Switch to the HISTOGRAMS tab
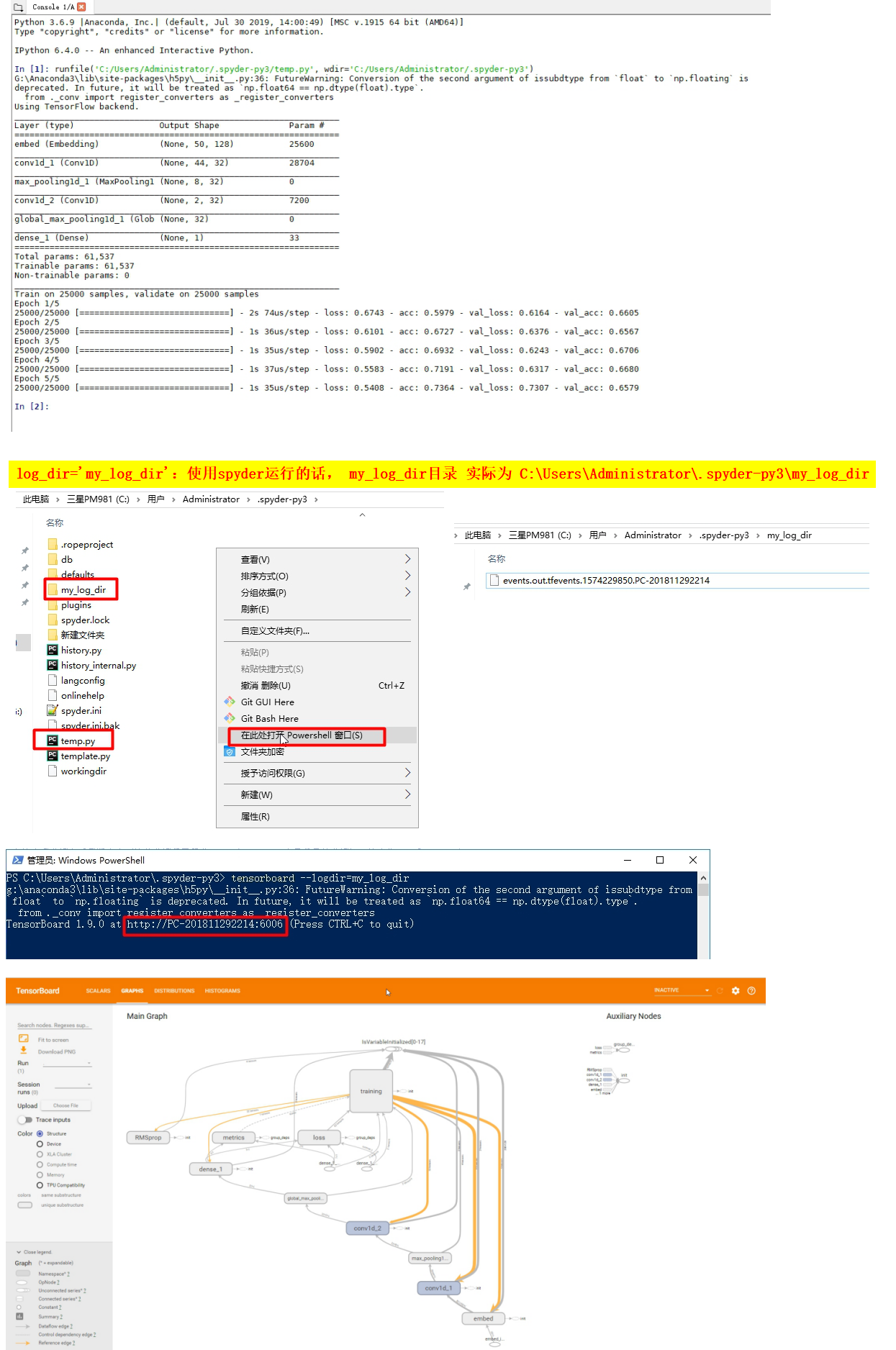Viewport: 896px width, 1350px height. [222, 991]
